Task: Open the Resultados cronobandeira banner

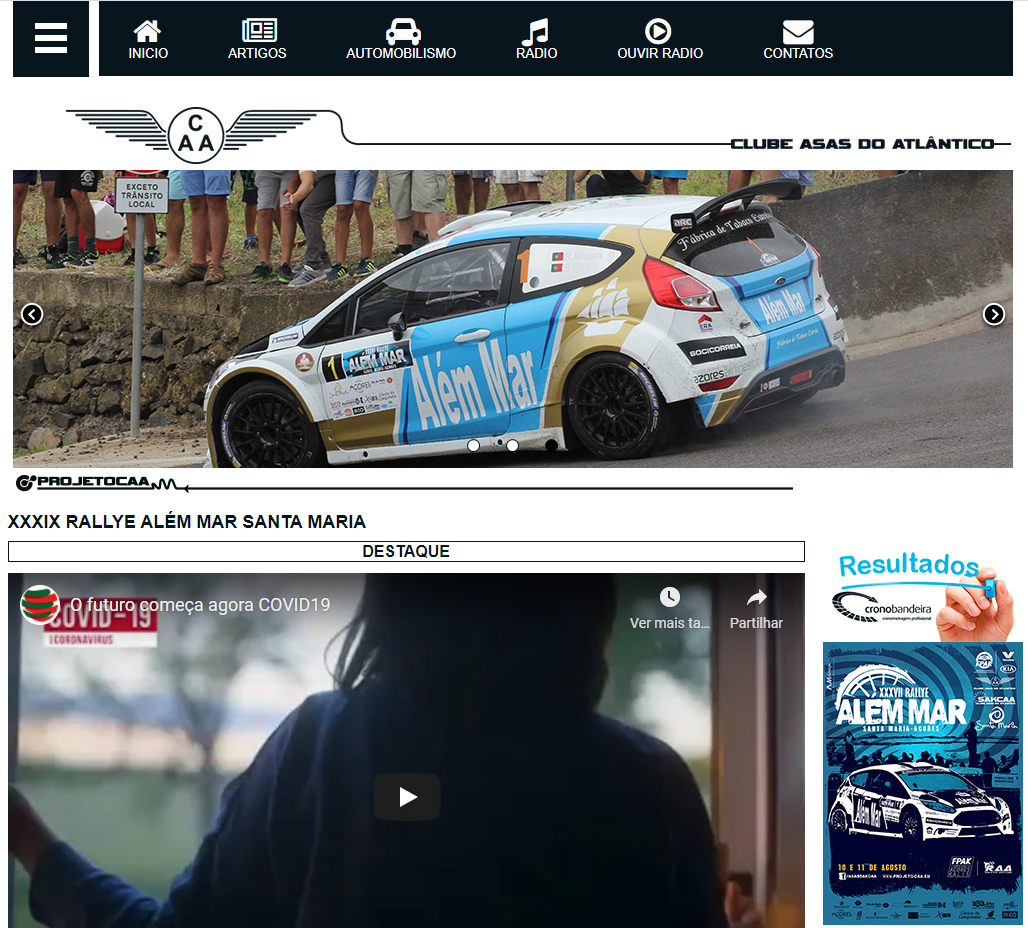Action: (x=922, y=595)
